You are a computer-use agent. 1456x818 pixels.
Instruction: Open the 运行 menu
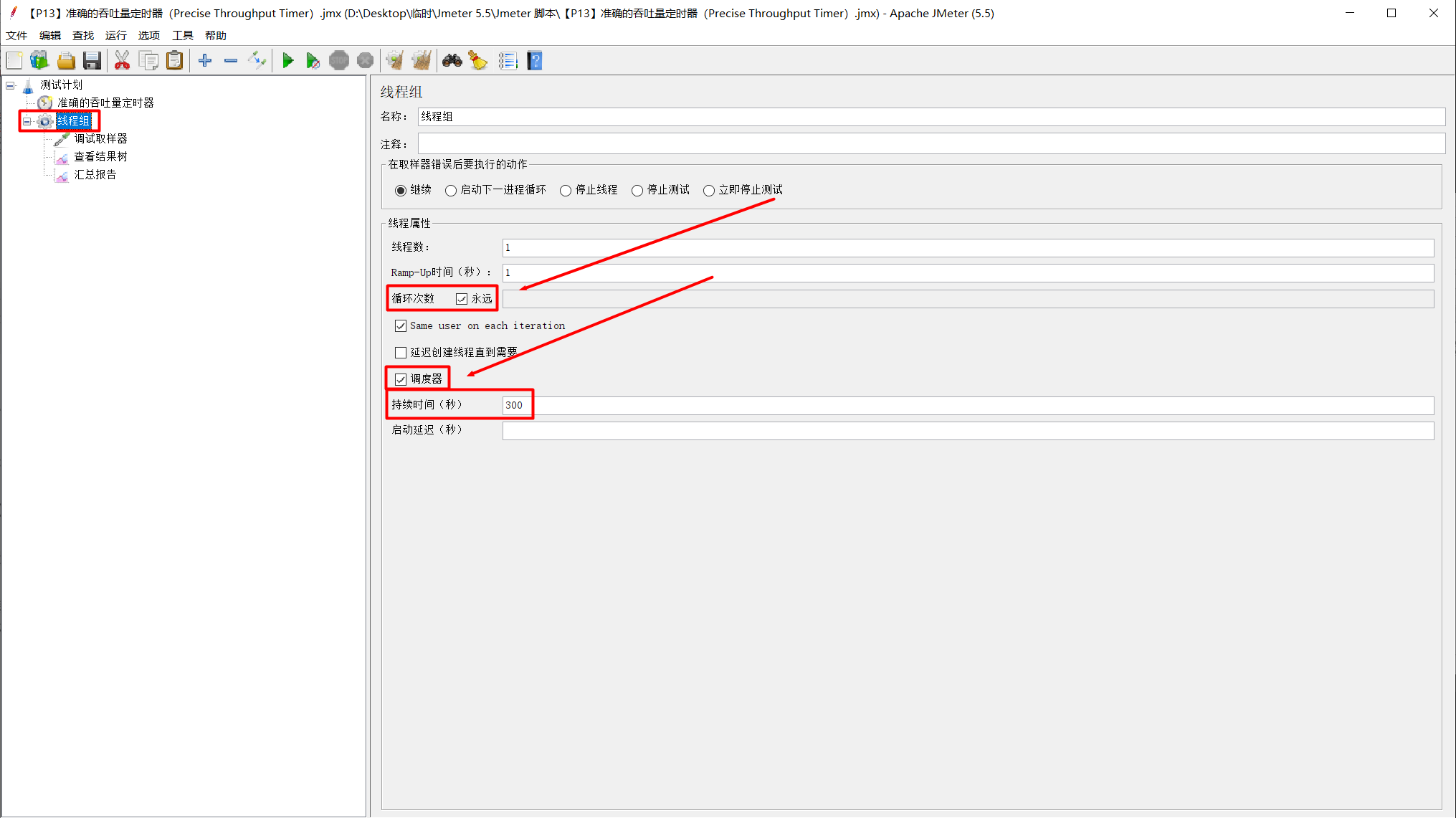[116, 35]
